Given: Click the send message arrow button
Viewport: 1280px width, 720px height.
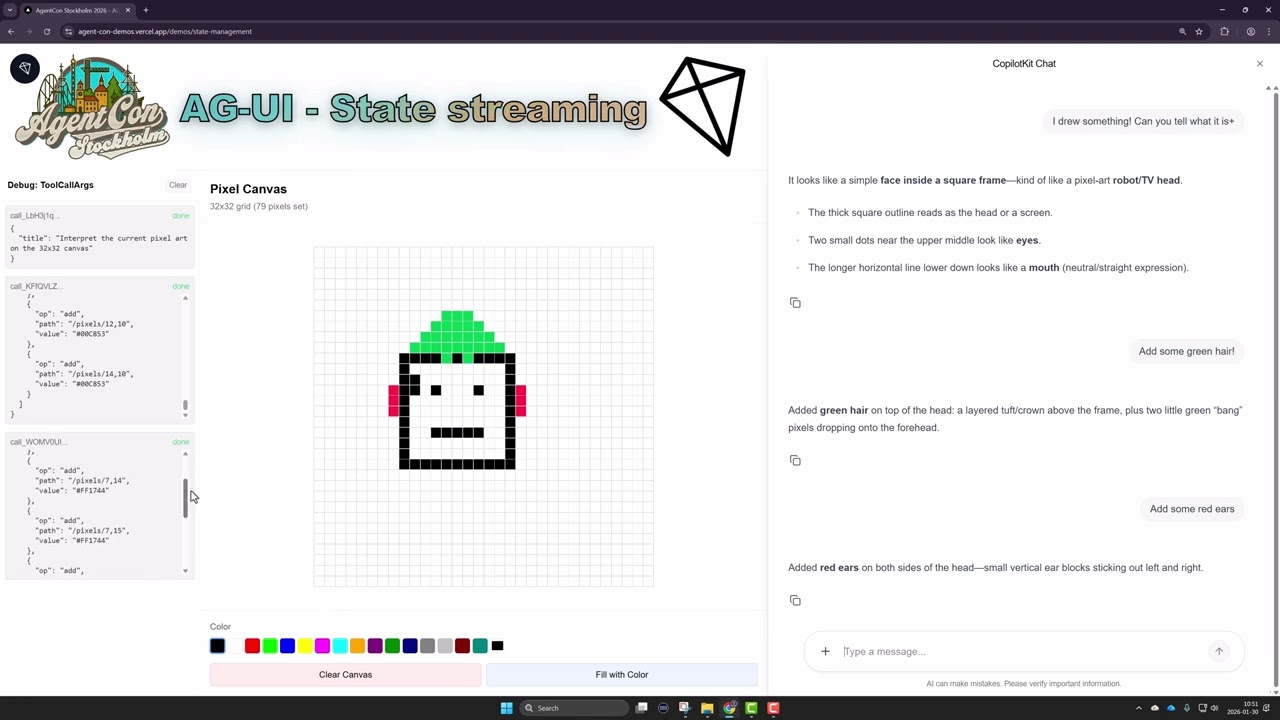Looking at the screenshot, I should [1218, 651].
